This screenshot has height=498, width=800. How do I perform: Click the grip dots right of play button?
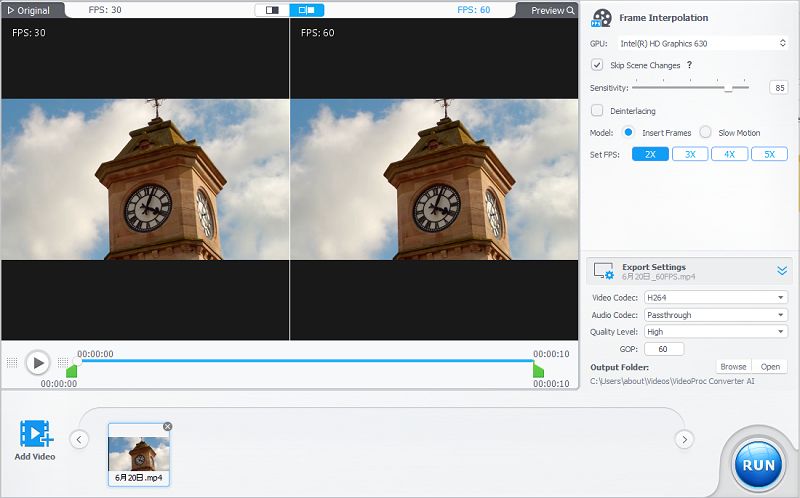click(63, 363)
